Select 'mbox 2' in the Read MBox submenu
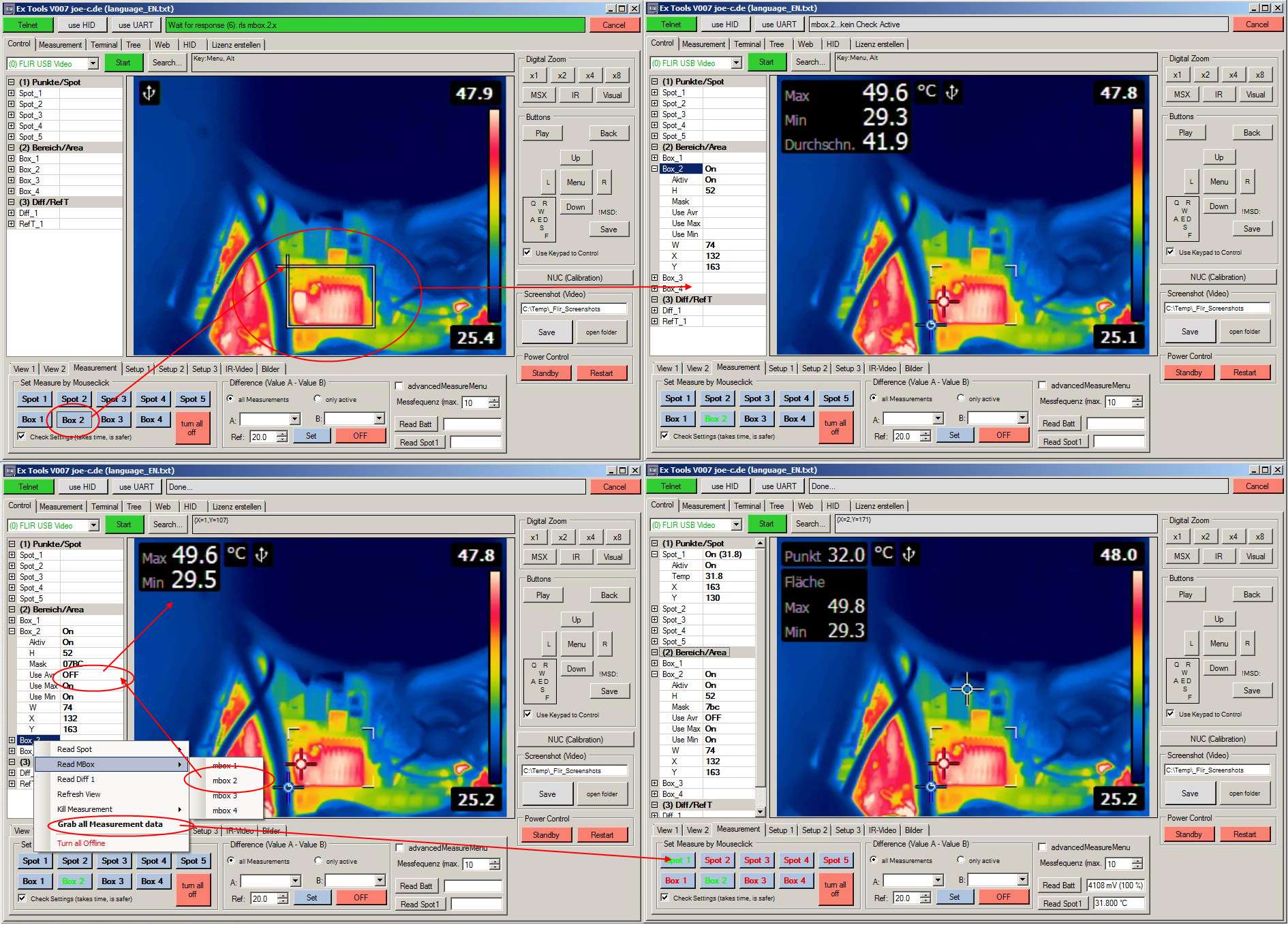 tap(225, 781)
